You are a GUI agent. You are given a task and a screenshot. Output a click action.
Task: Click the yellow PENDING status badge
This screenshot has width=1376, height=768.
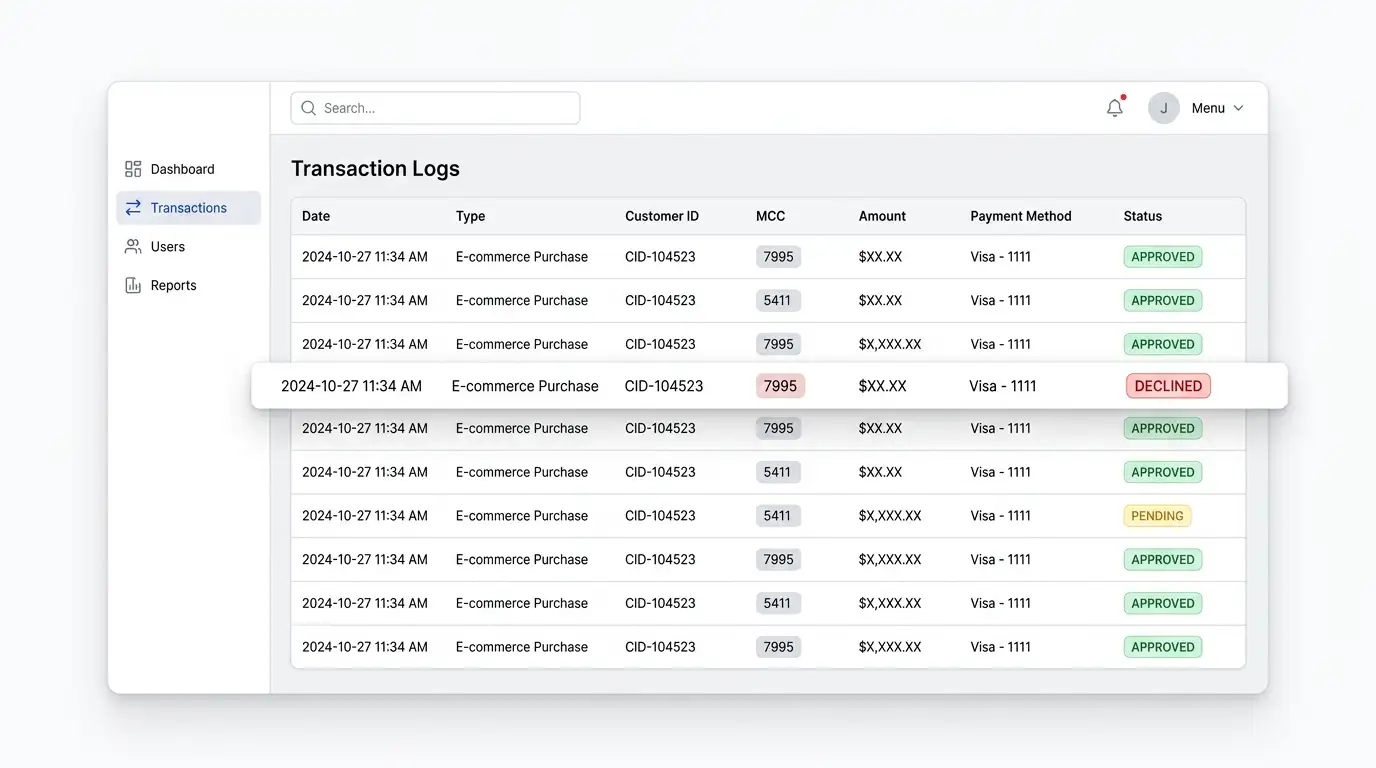1157,516
